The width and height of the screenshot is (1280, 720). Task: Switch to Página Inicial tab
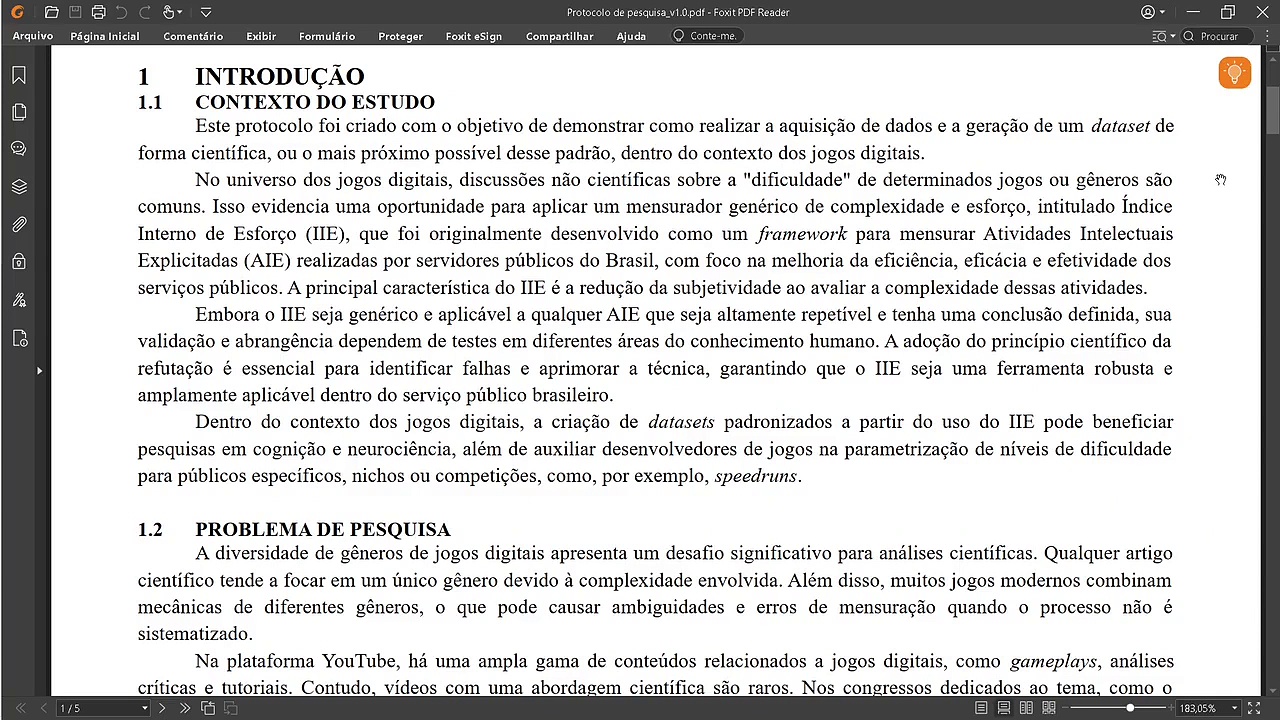105,36
